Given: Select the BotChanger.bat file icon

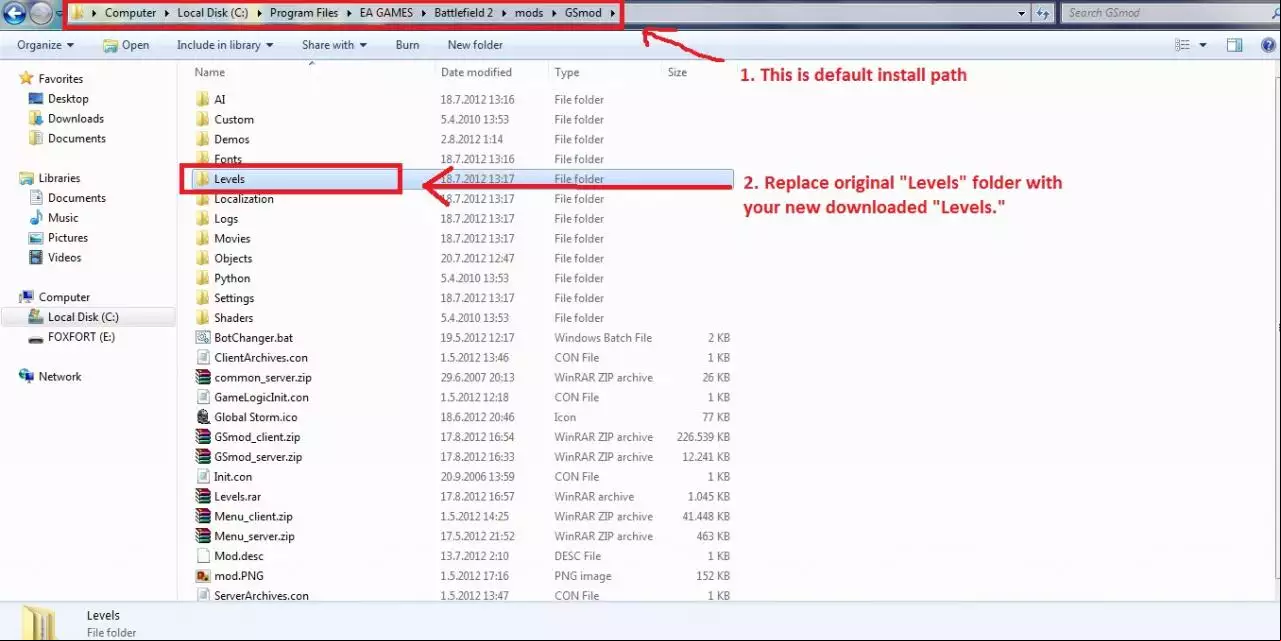Looking at the screenshot, I should pos(203,338).
